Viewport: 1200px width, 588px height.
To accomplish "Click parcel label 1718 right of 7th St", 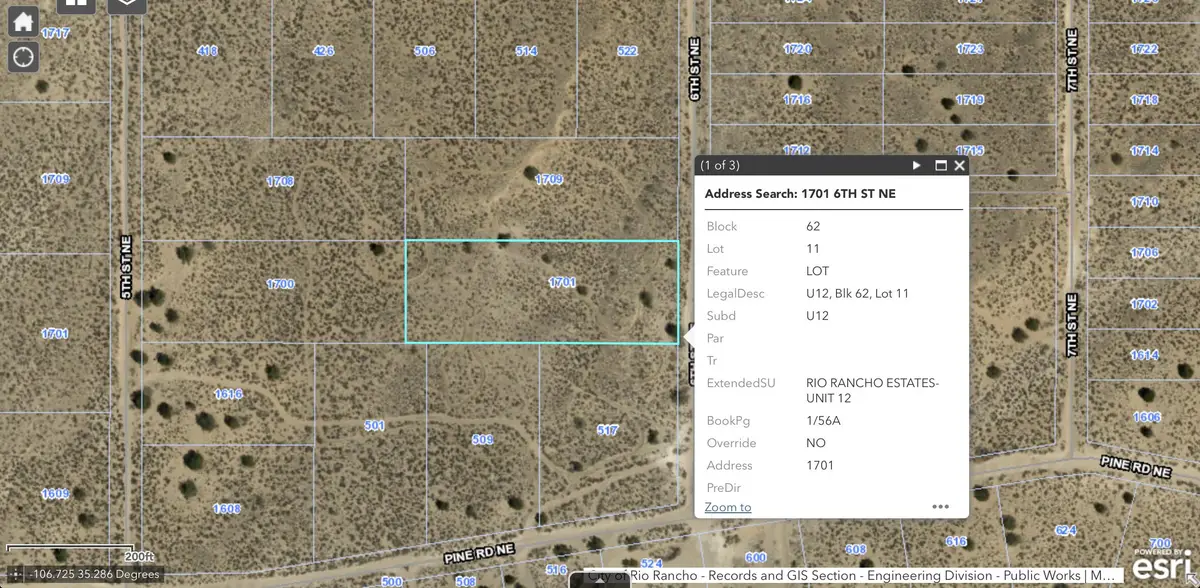I will 1144,100.
